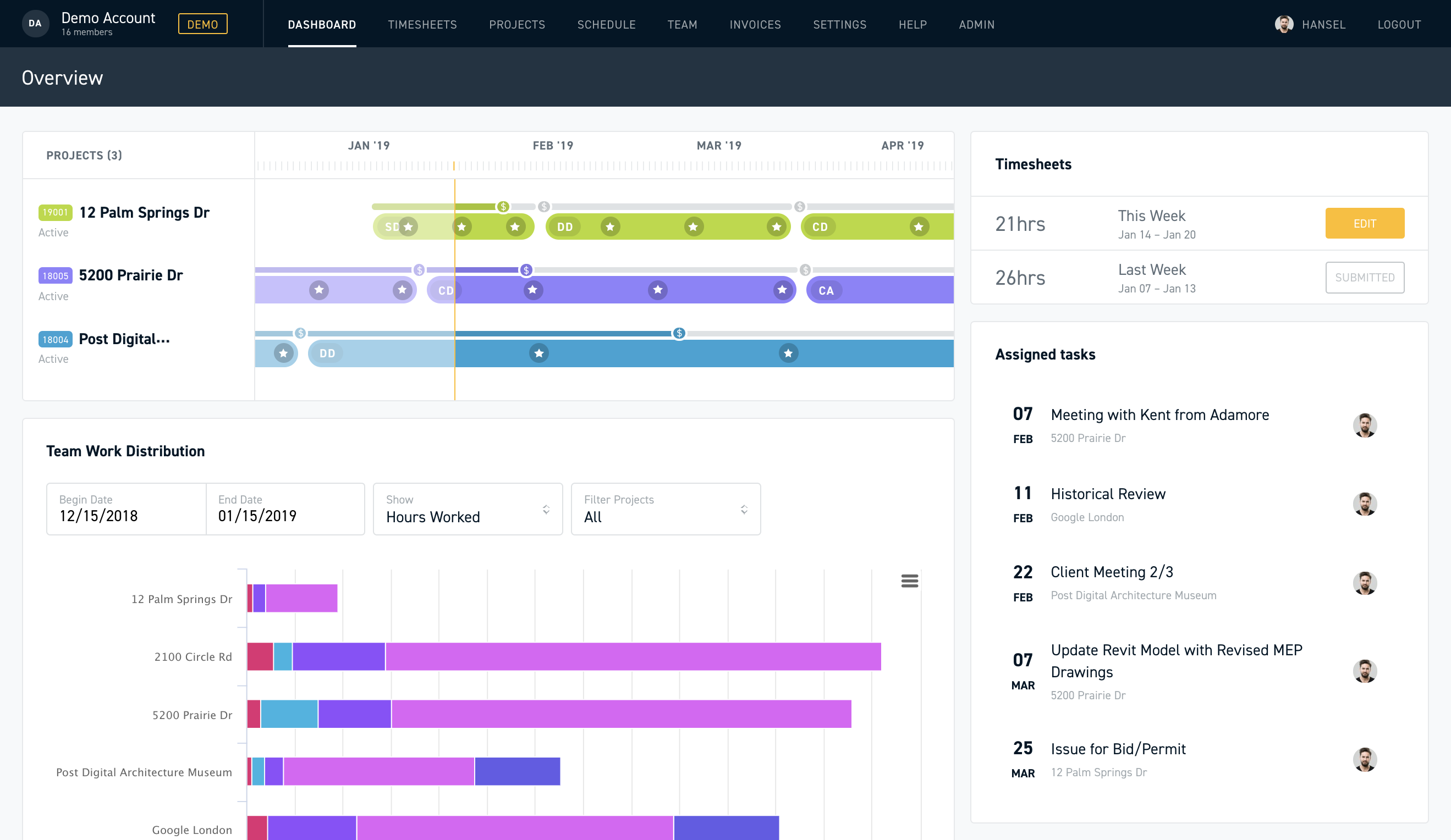This screenshot has width=1451, height=840.
Task: Click the yellow EDIT timesheet button
Action: pyautogui.click(x=1364, y=223)
